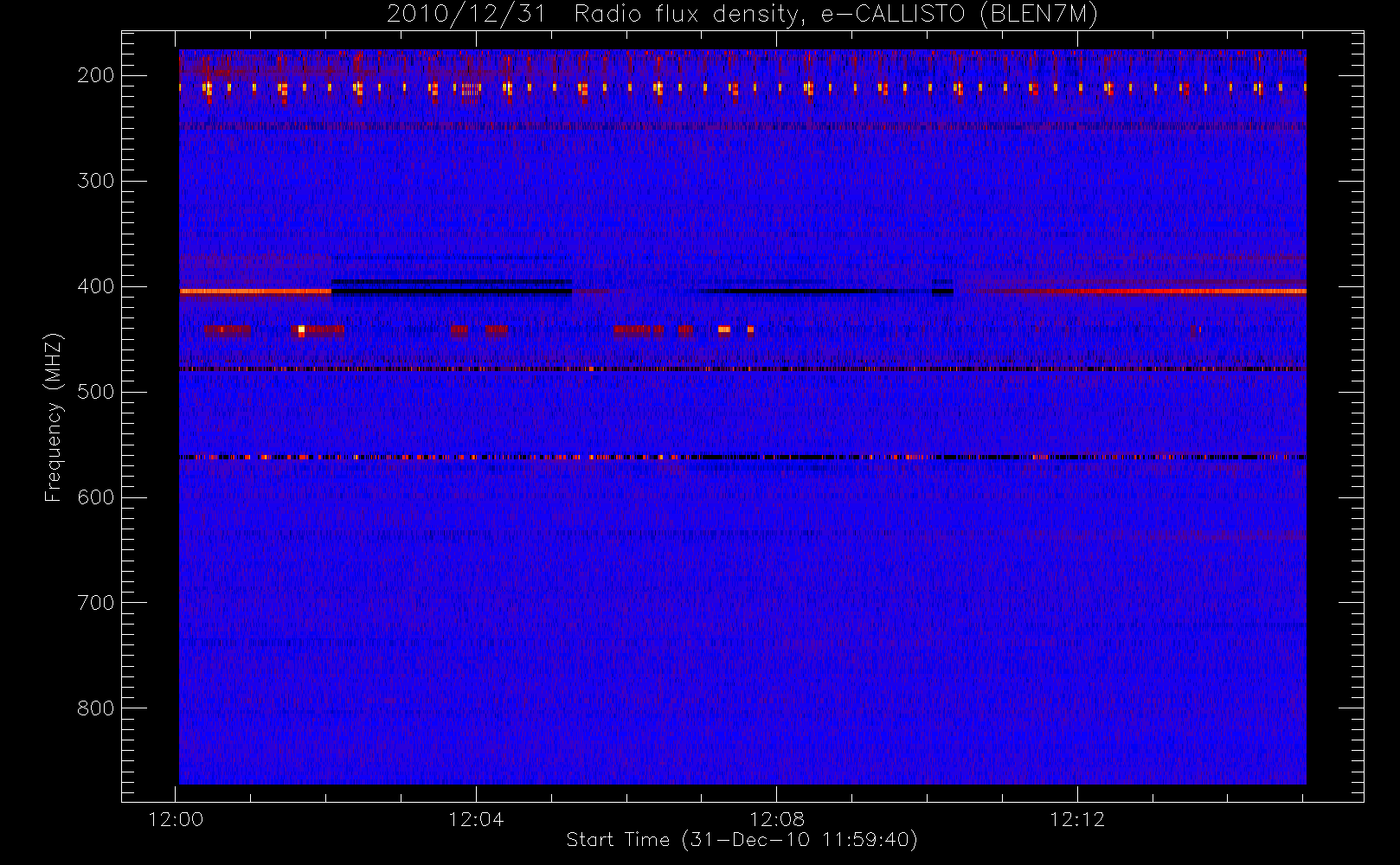Click the 12:00 time tick label
The height and width of the screenshot is (865, 1400).
coord(177,819)
